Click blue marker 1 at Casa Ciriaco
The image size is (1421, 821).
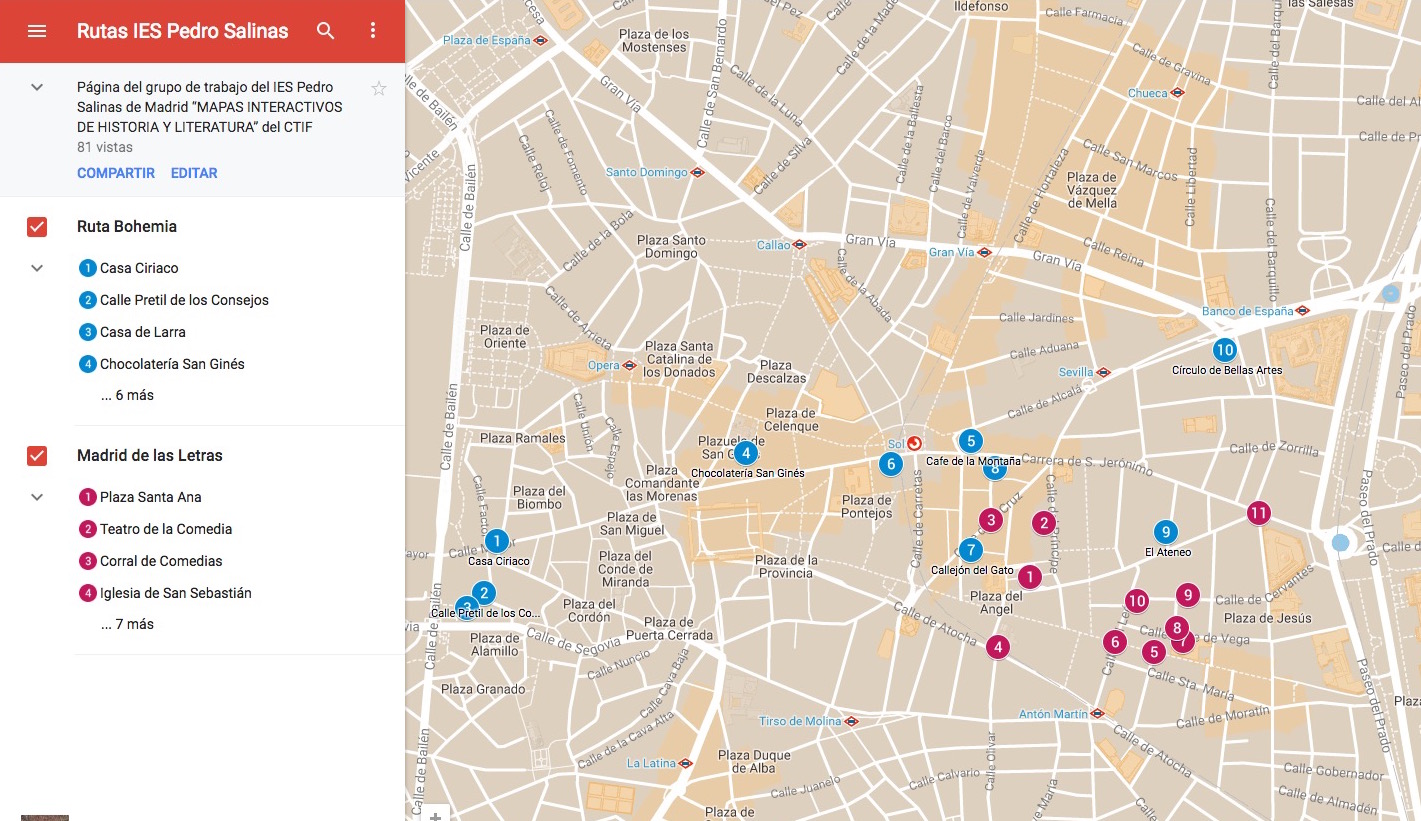pos(497,541)
